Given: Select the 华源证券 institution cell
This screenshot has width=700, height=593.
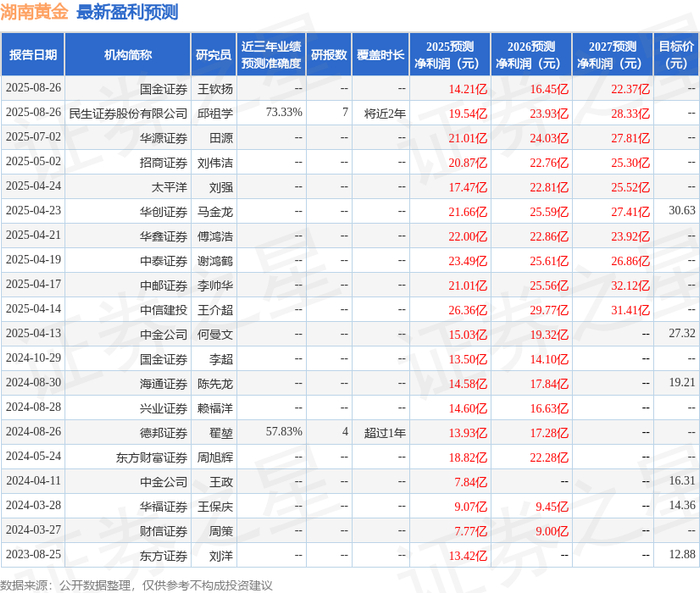Looking at the screenshot, I should coord(163,138).
